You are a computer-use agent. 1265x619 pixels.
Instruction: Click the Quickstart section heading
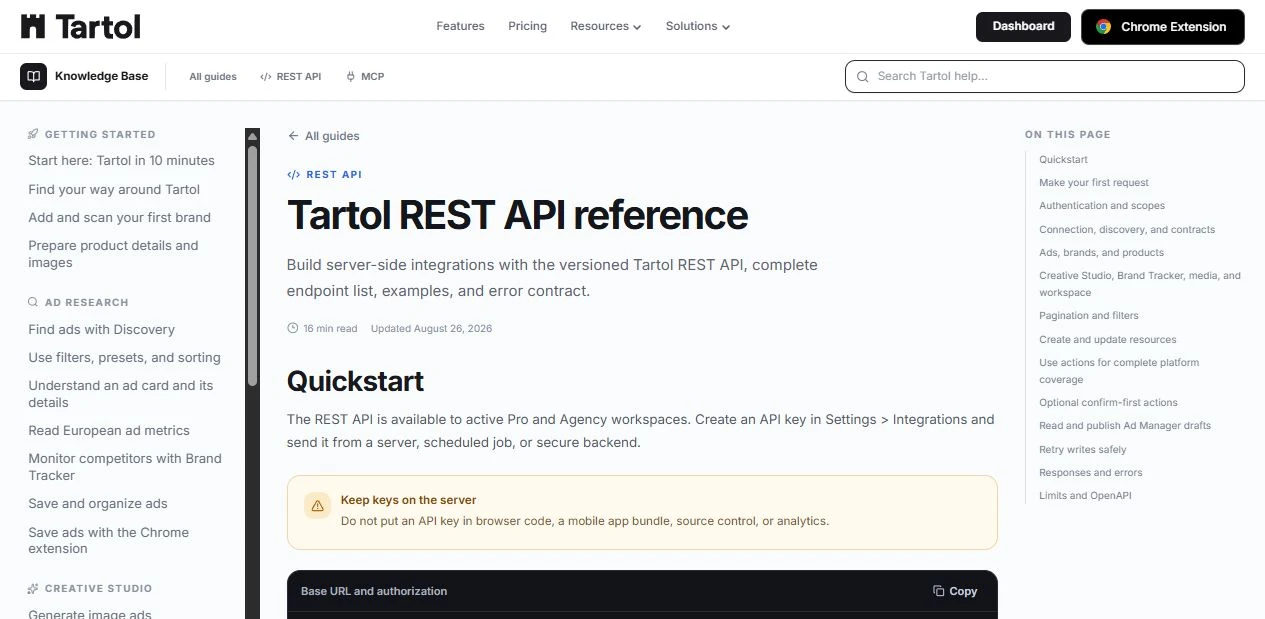point(355,381)
